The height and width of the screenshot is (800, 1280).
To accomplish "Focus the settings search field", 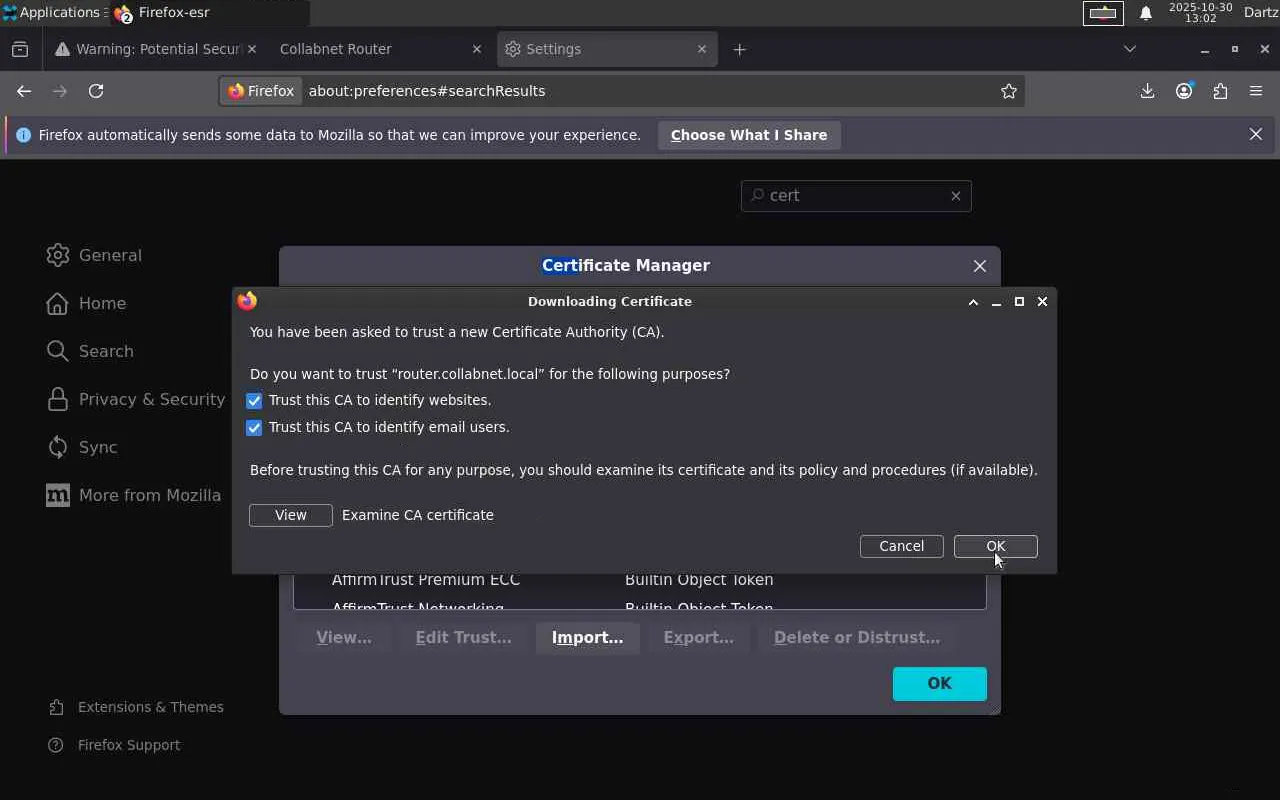I will [856, 196].
